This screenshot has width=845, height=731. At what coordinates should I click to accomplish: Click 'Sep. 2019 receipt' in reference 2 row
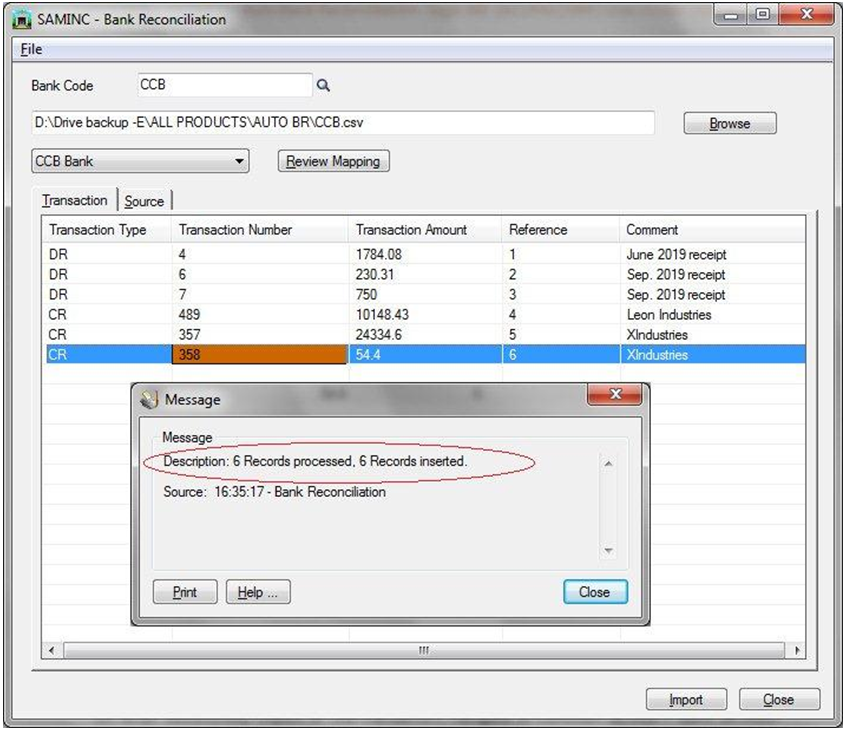[x=676, y=275]
